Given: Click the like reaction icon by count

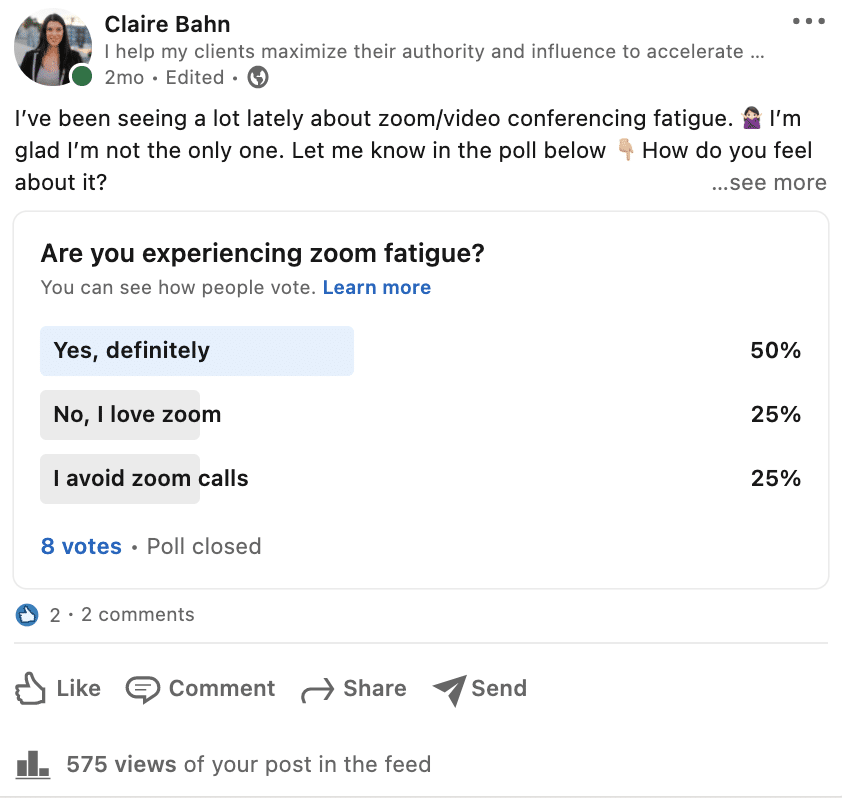Looking at the screenshot, I should click(27, 615).
